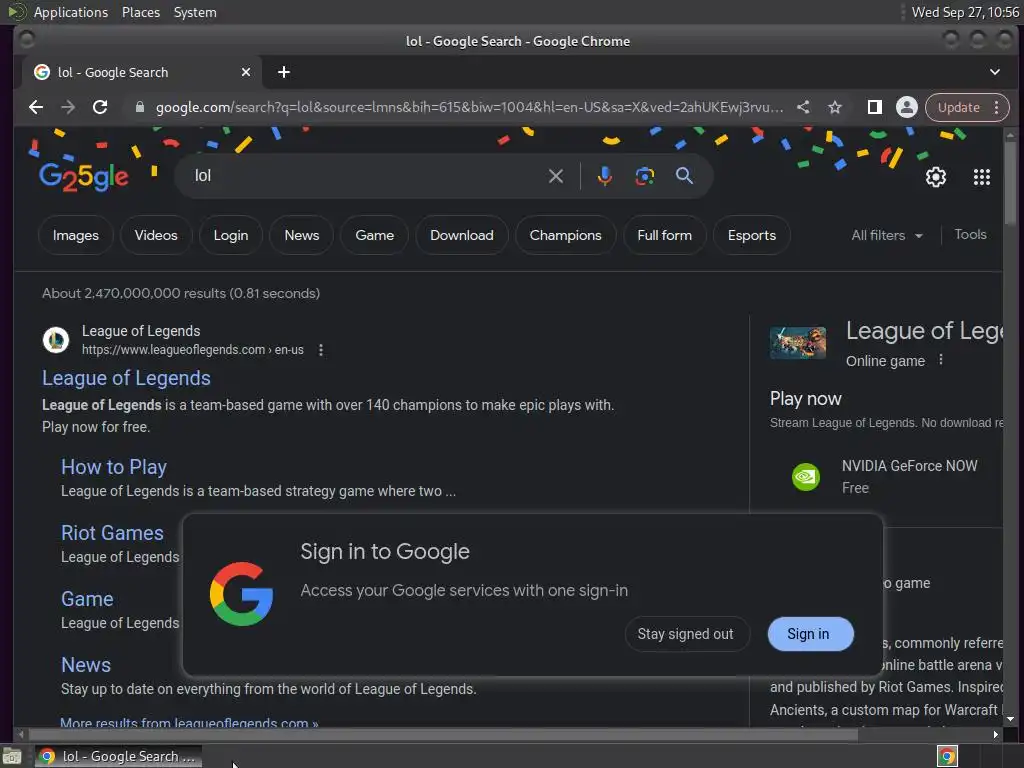Click the vertical page scrollbar

pos(1010,183)
